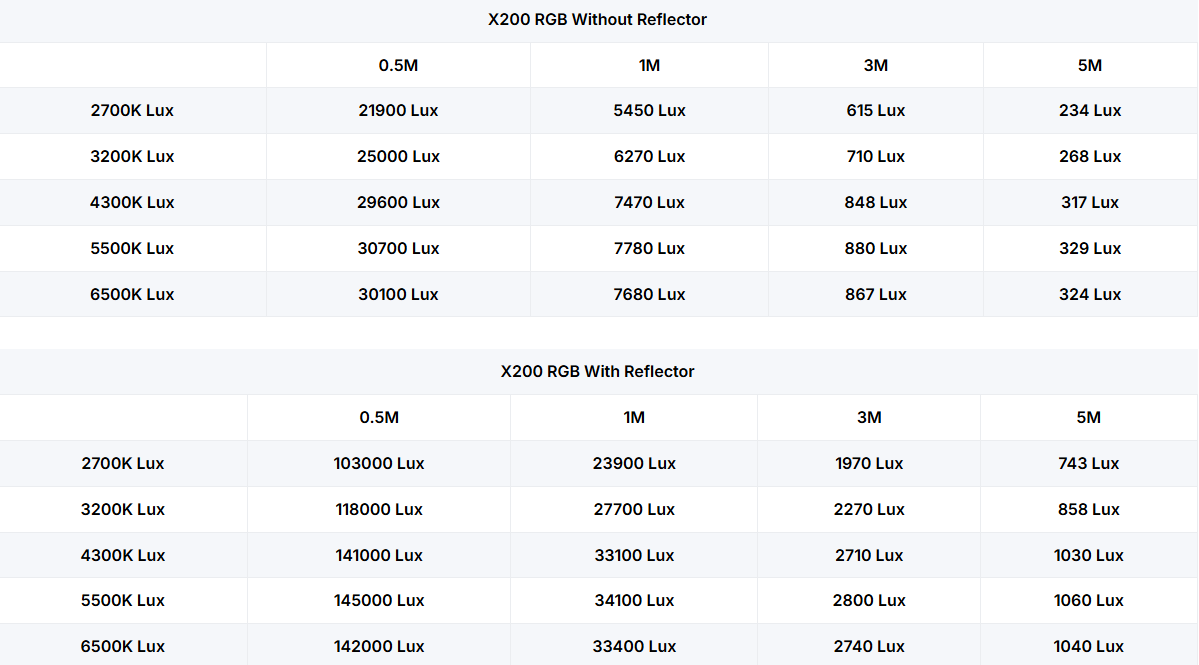This screenshot has width=1199, height=665.
Task: Select the 615 Lux cell
Action: coord(875,110)
